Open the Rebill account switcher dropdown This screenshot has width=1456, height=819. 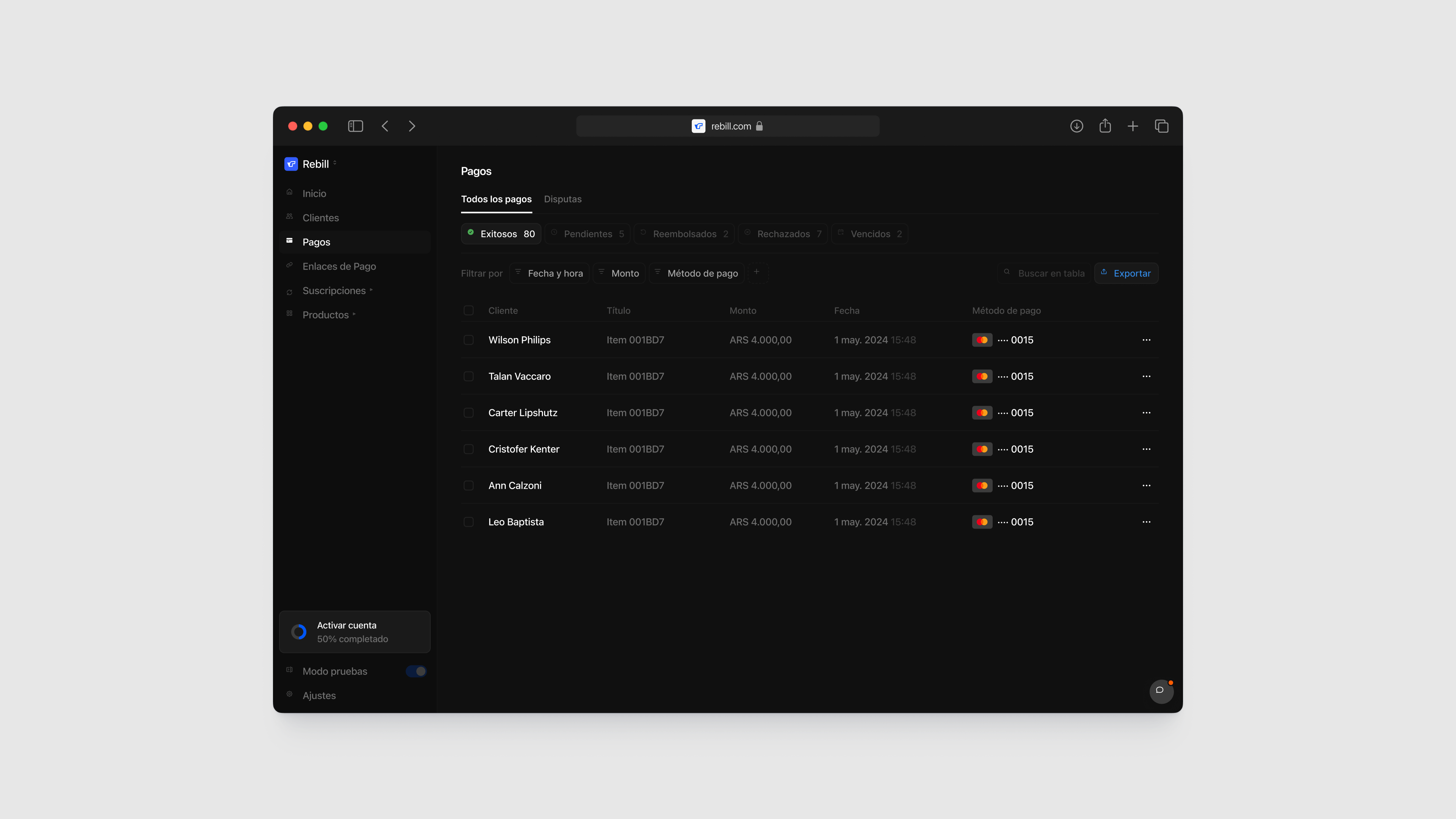tap(311, 164)
